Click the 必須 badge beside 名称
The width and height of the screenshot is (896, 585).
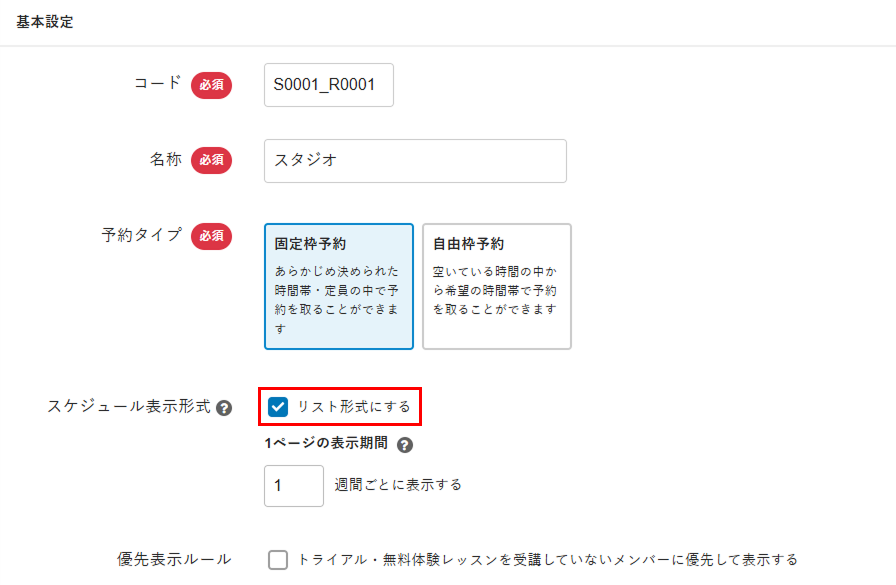pyautogui.click(x=211, y=160)
